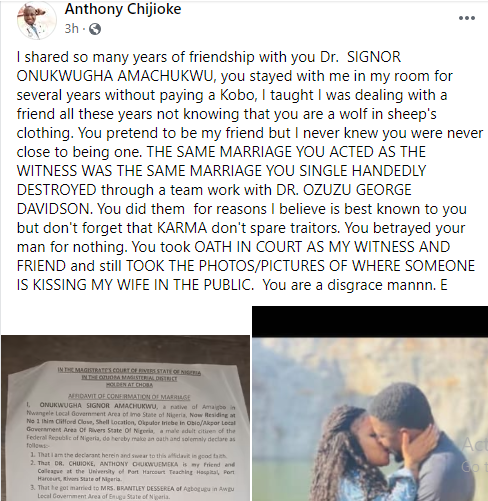This screenshot has width=488, height=501.
Task: View the affidavit document photo
Action: 125,418
